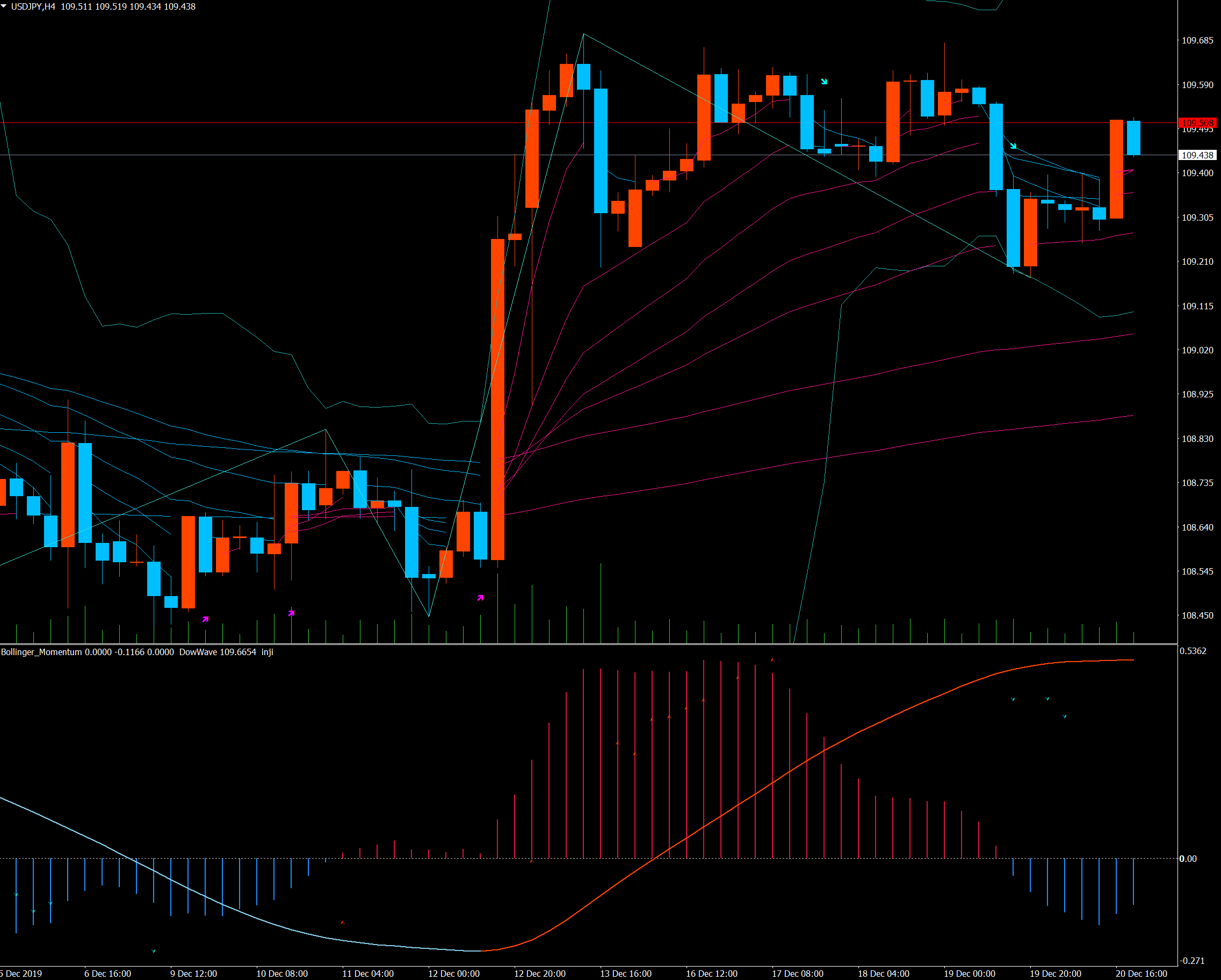Click the 109.685 price scale label
Screen dimensions: 1221x980
coord(1197,40)
